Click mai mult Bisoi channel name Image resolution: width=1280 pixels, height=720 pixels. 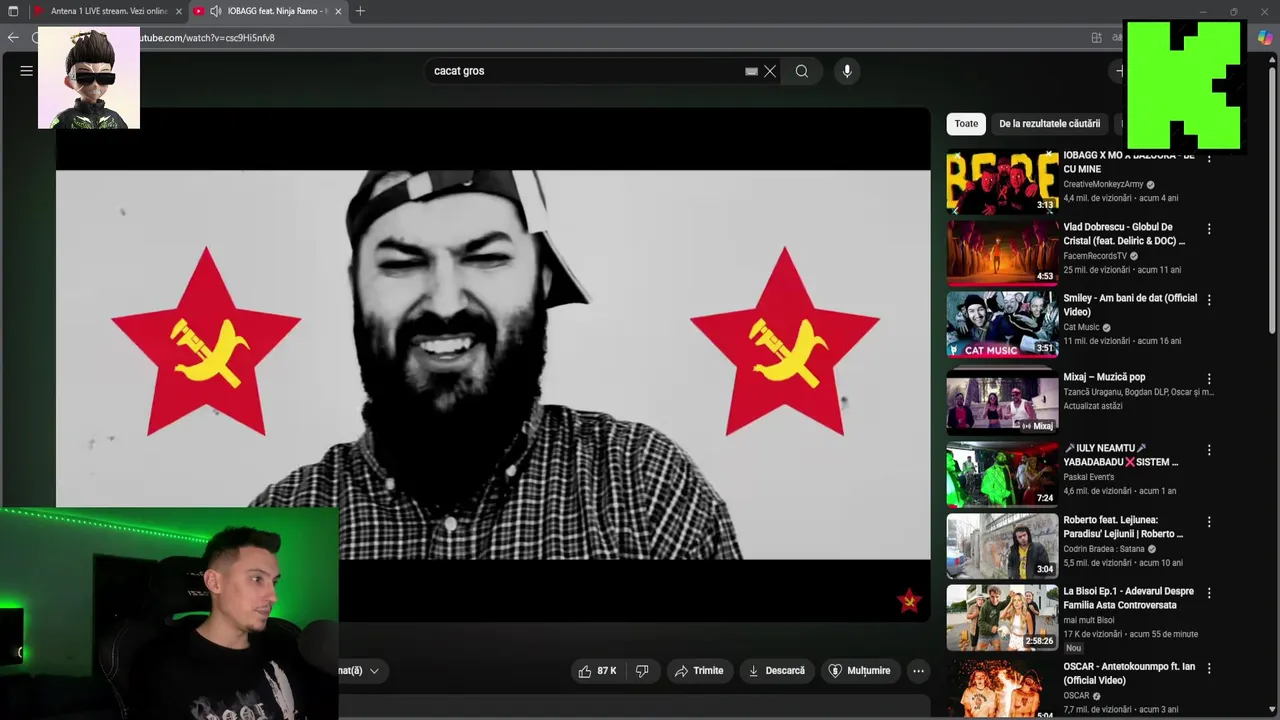[x=1089, y=620]
